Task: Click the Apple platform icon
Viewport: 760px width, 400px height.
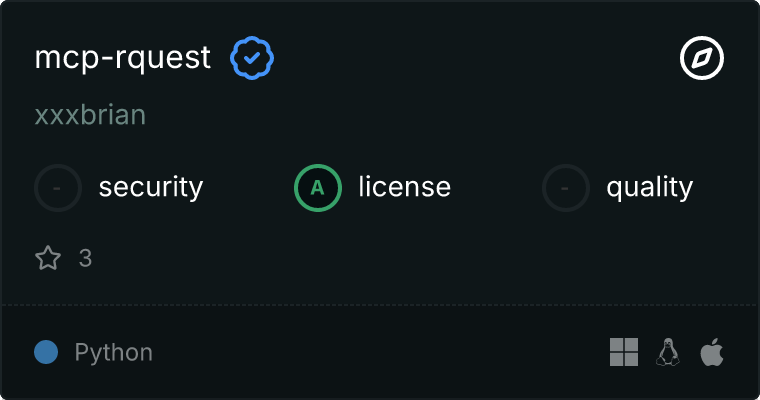Action: point(712,352)
